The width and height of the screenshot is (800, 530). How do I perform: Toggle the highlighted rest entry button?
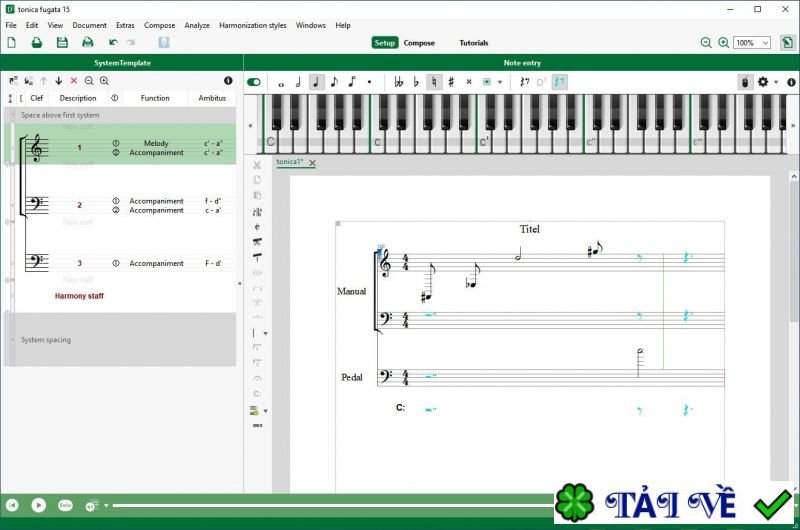click(559, 82)
